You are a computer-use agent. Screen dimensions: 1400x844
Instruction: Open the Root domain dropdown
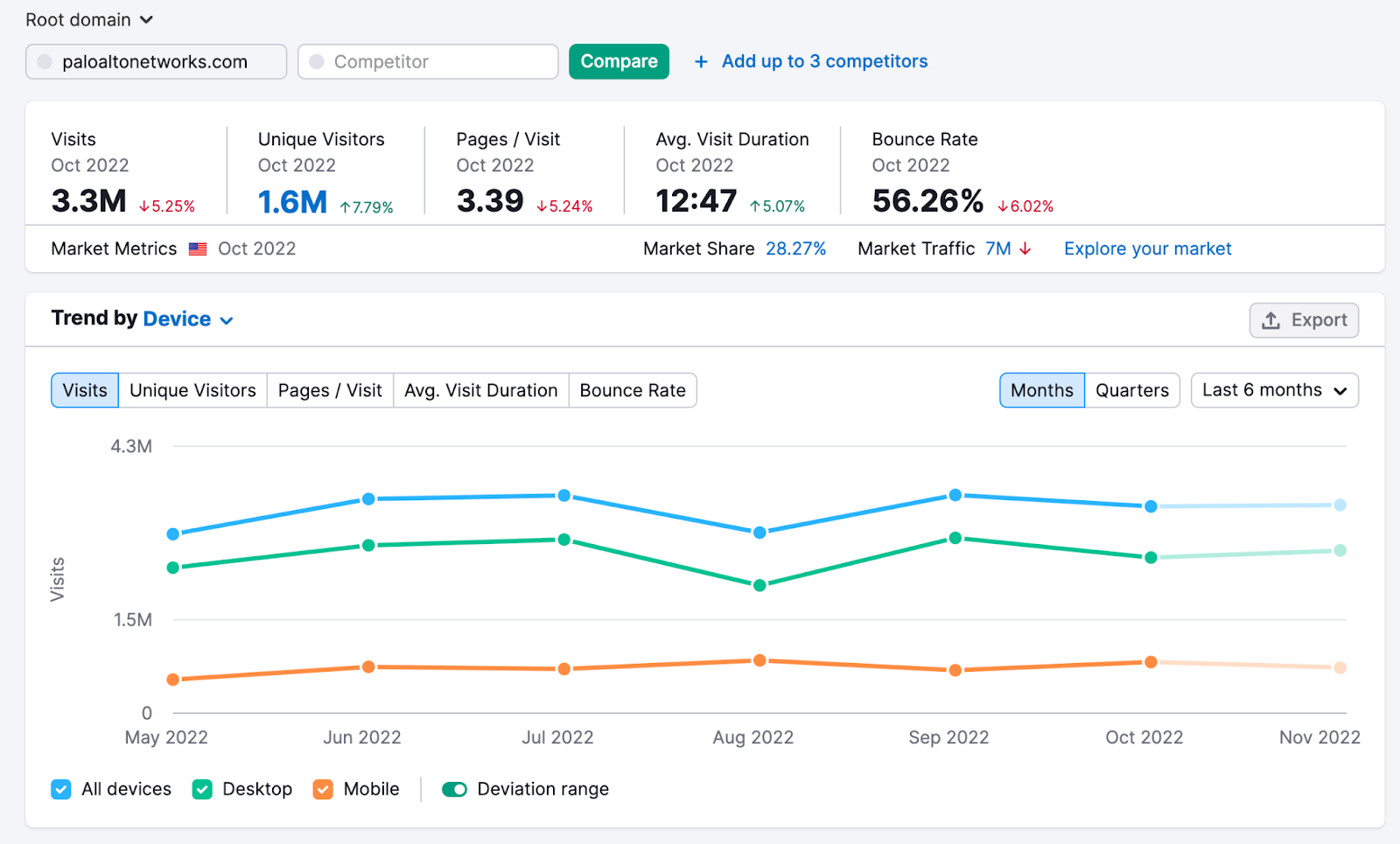coord(89,19)
